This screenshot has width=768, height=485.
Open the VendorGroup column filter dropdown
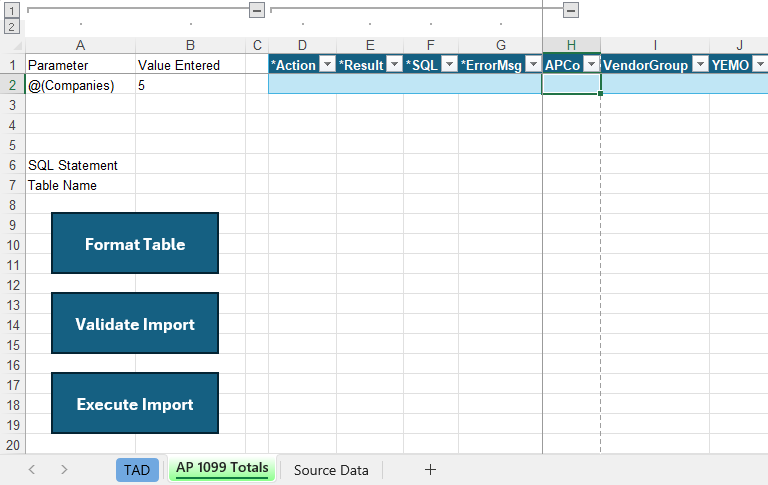700,64
